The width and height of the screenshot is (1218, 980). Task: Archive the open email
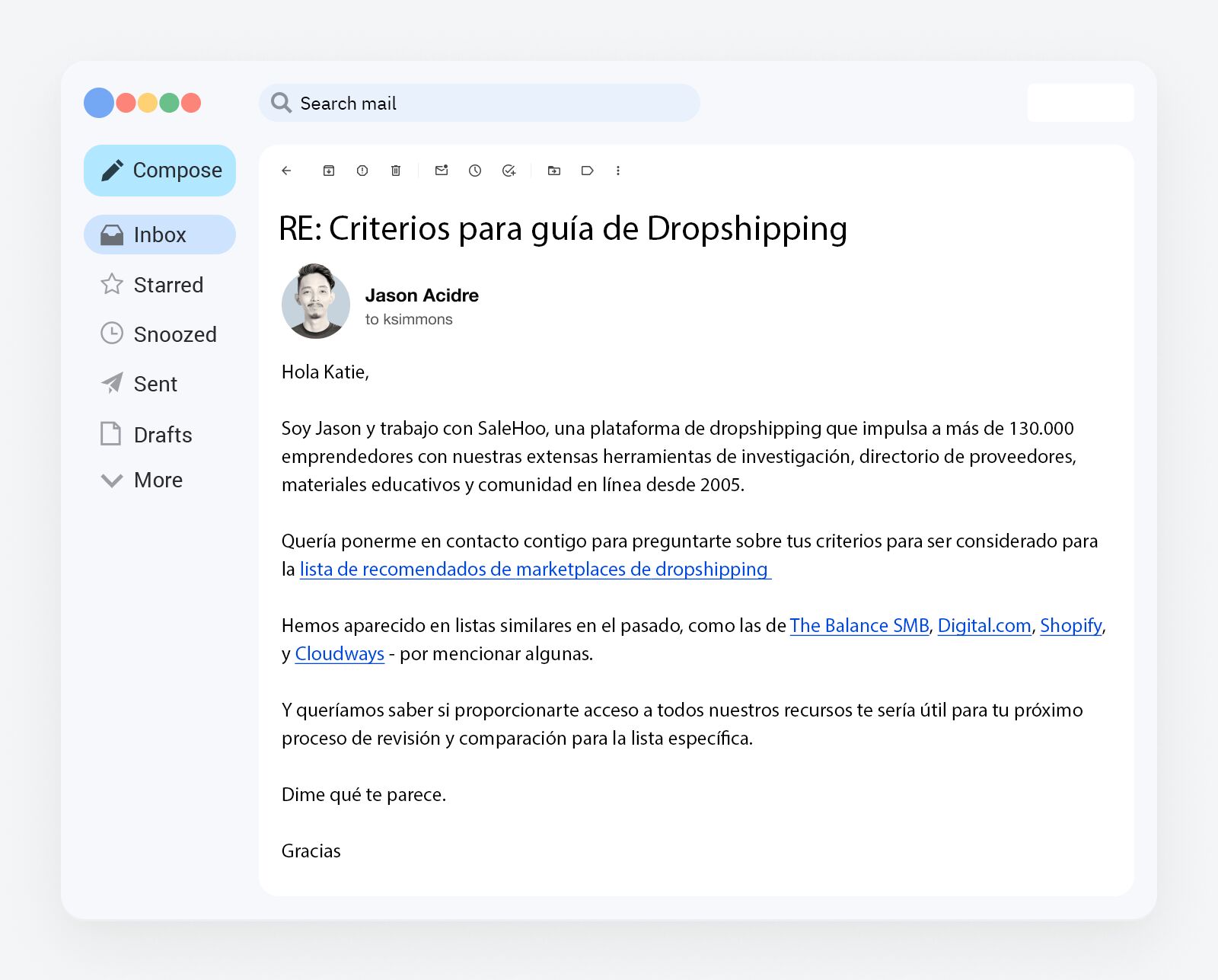tap(329, 171)
